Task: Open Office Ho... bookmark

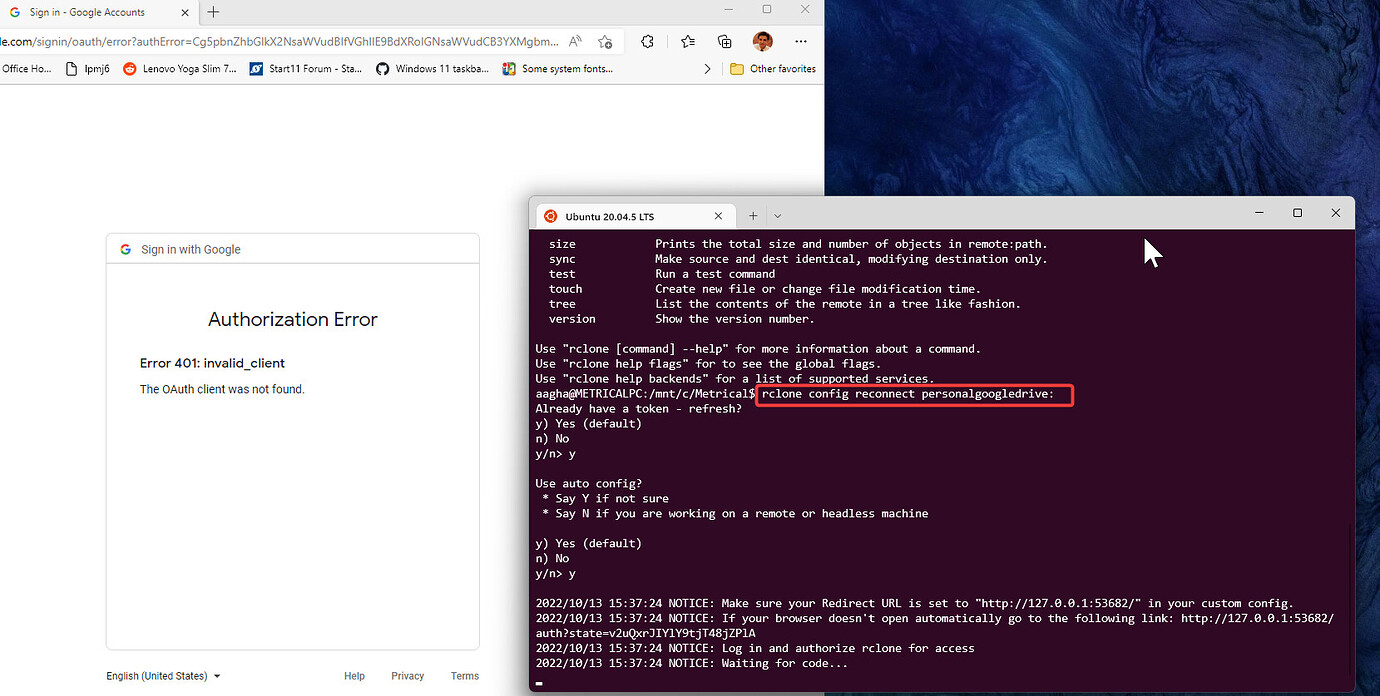Action: click(27, 69)
